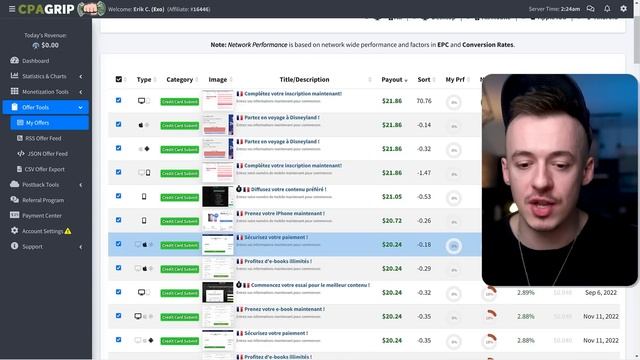640x360 pixels.
Task: Click the Dashboard sidebar icon
Action: (x=14, y=60)
